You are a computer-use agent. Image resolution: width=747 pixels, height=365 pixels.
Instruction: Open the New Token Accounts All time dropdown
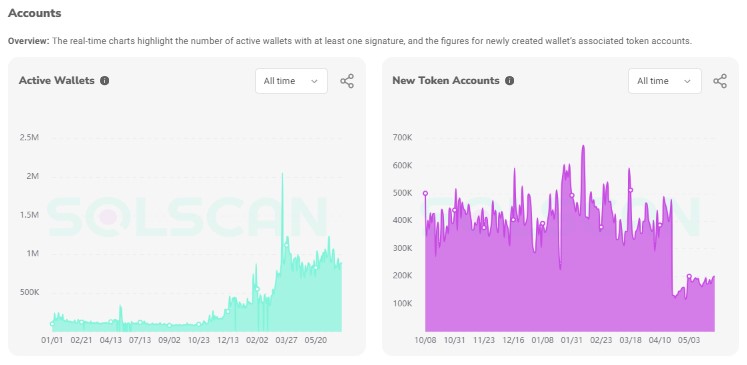coord(665,81)
